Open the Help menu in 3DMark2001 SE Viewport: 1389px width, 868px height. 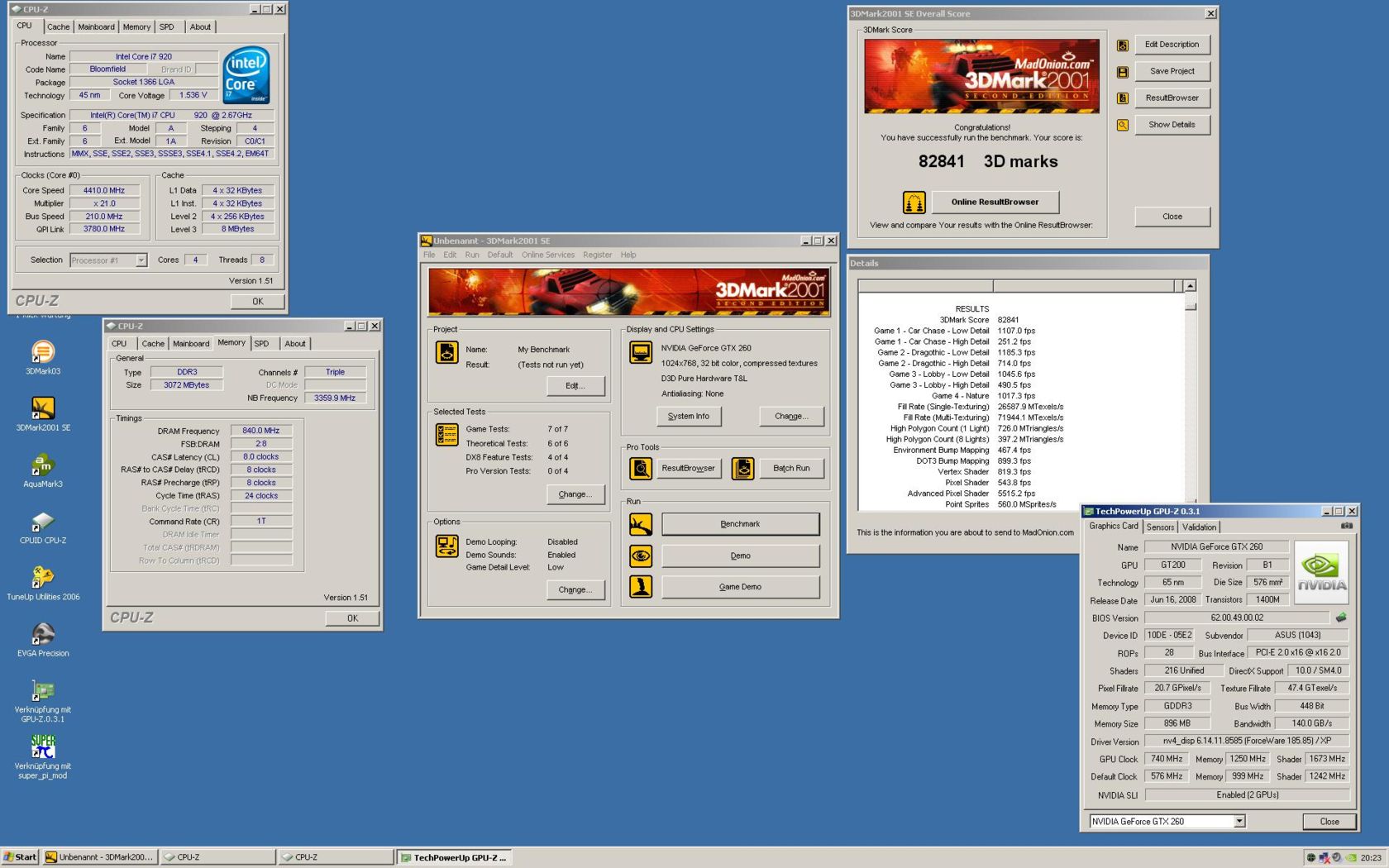point(628,255)
